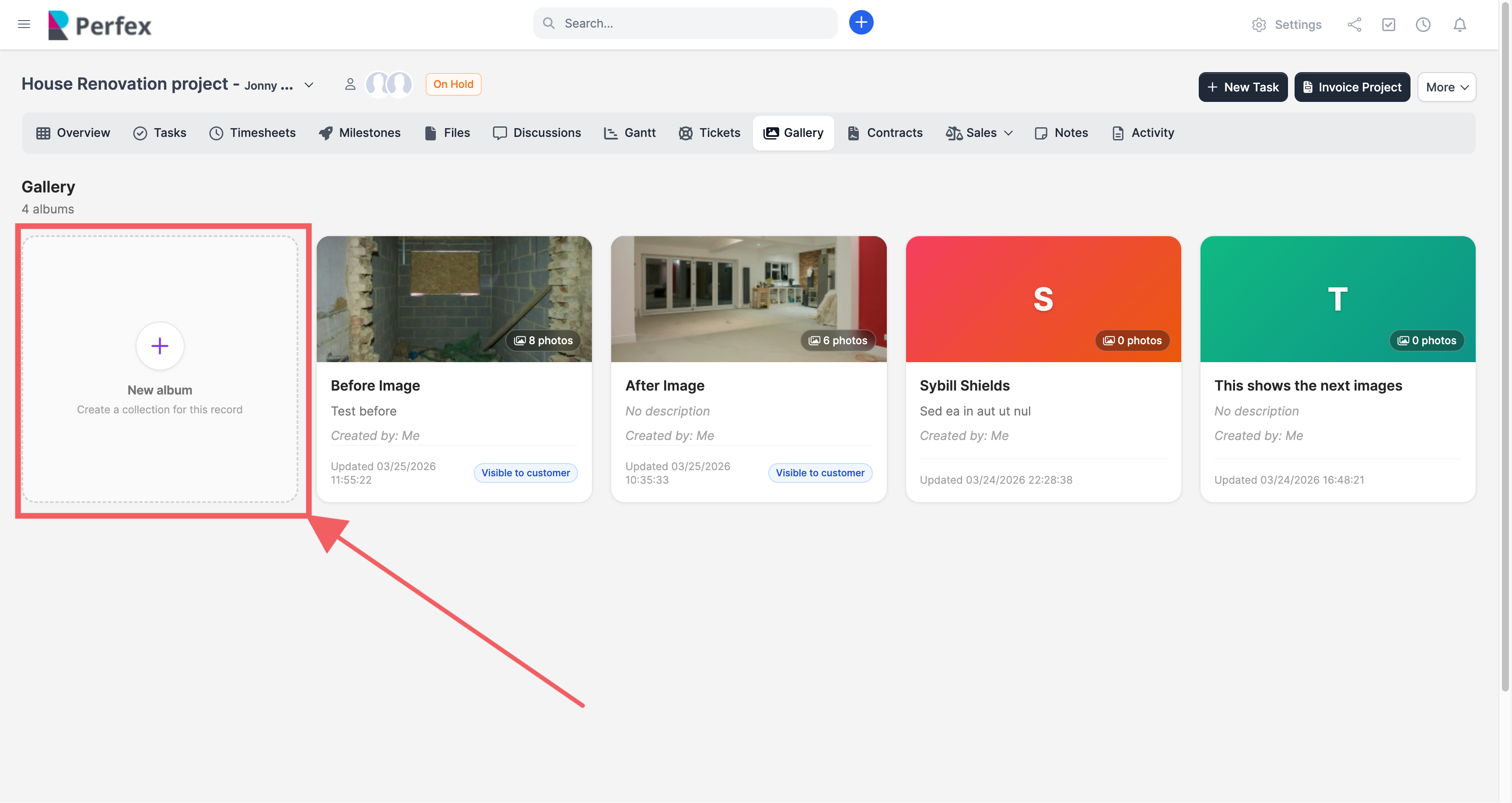Switch to the Contracts tab

(885, 133)
